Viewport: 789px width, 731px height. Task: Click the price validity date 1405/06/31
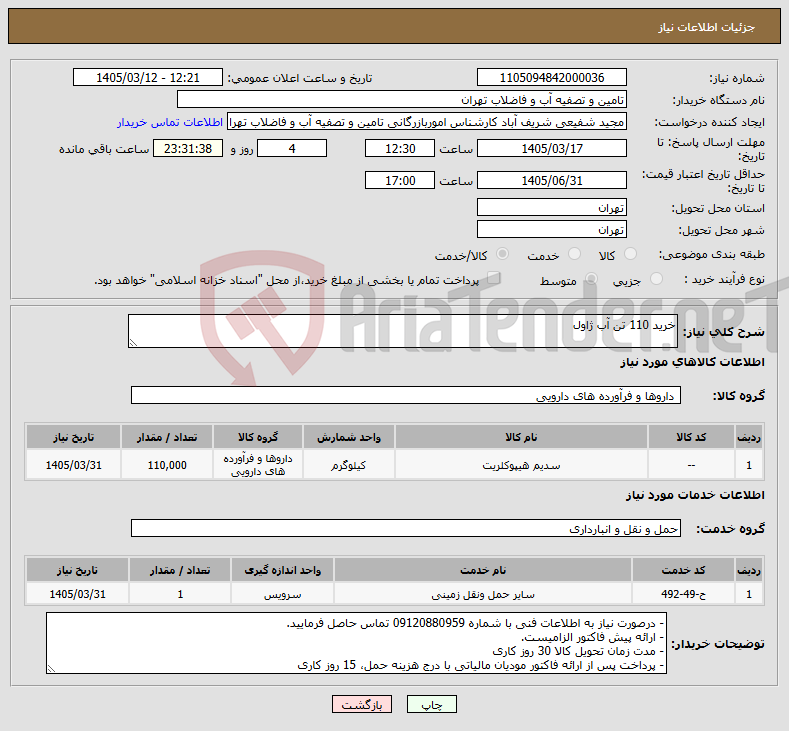tap(551, 180)
